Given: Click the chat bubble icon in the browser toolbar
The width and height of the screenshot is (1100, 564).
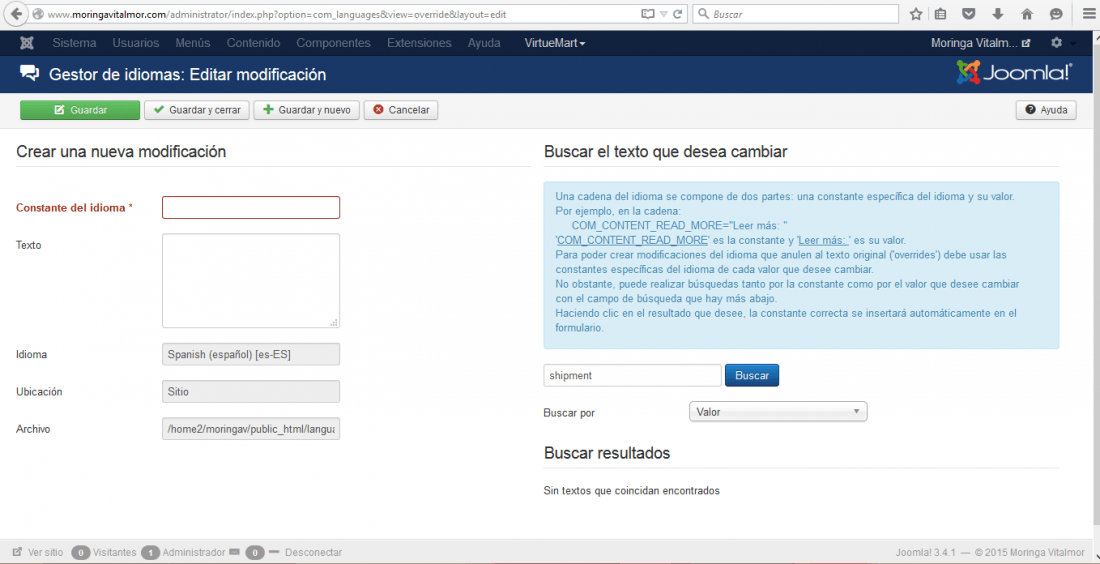Looking at the screenshot, I should click(1056, 14).
